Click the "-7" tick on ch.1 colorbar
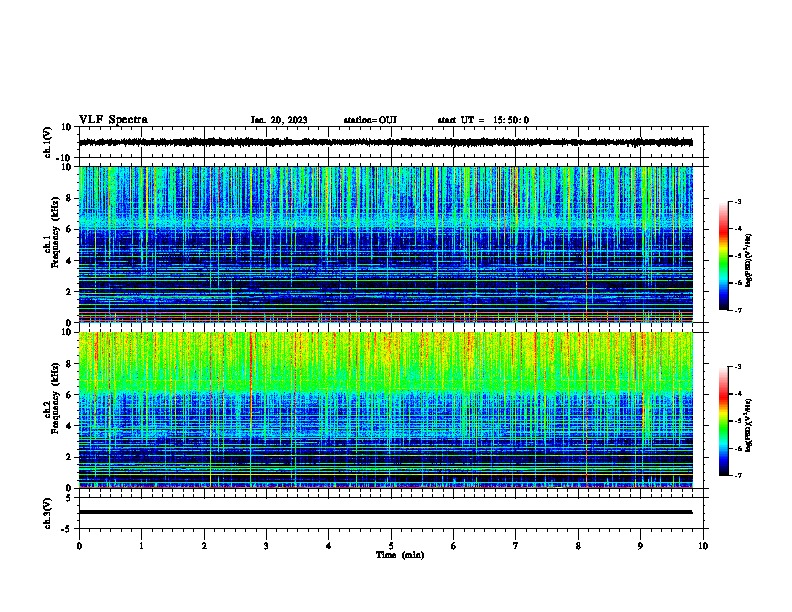792x612 pixels. pyautogui.click(x=738, y=310)
